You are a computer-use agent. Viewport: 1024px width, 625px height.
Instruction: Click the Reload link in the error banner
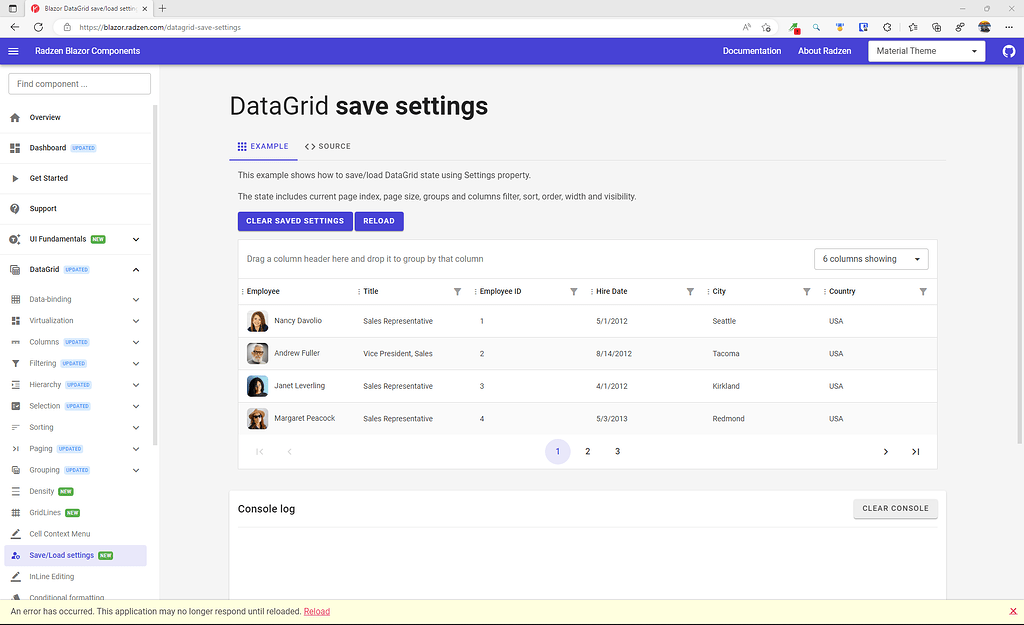[x=316, y=611]
